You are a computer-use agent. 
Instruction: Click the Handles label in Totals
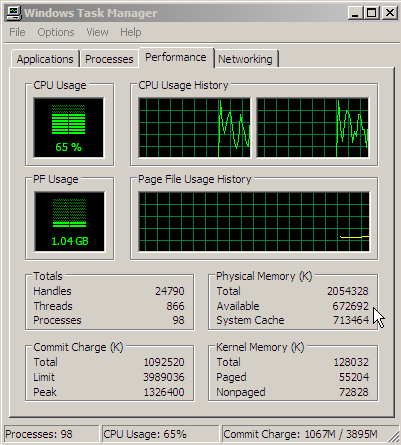pos(52,291)
